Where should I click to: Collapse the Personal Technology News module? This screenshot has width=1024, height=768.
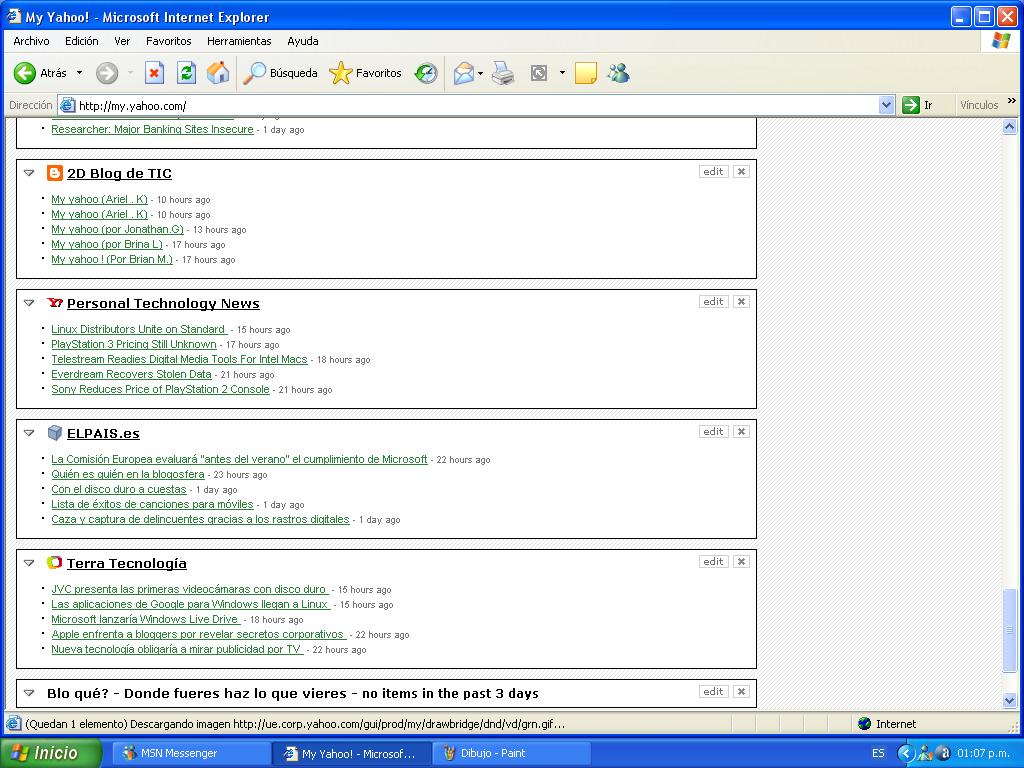[29, 303]
